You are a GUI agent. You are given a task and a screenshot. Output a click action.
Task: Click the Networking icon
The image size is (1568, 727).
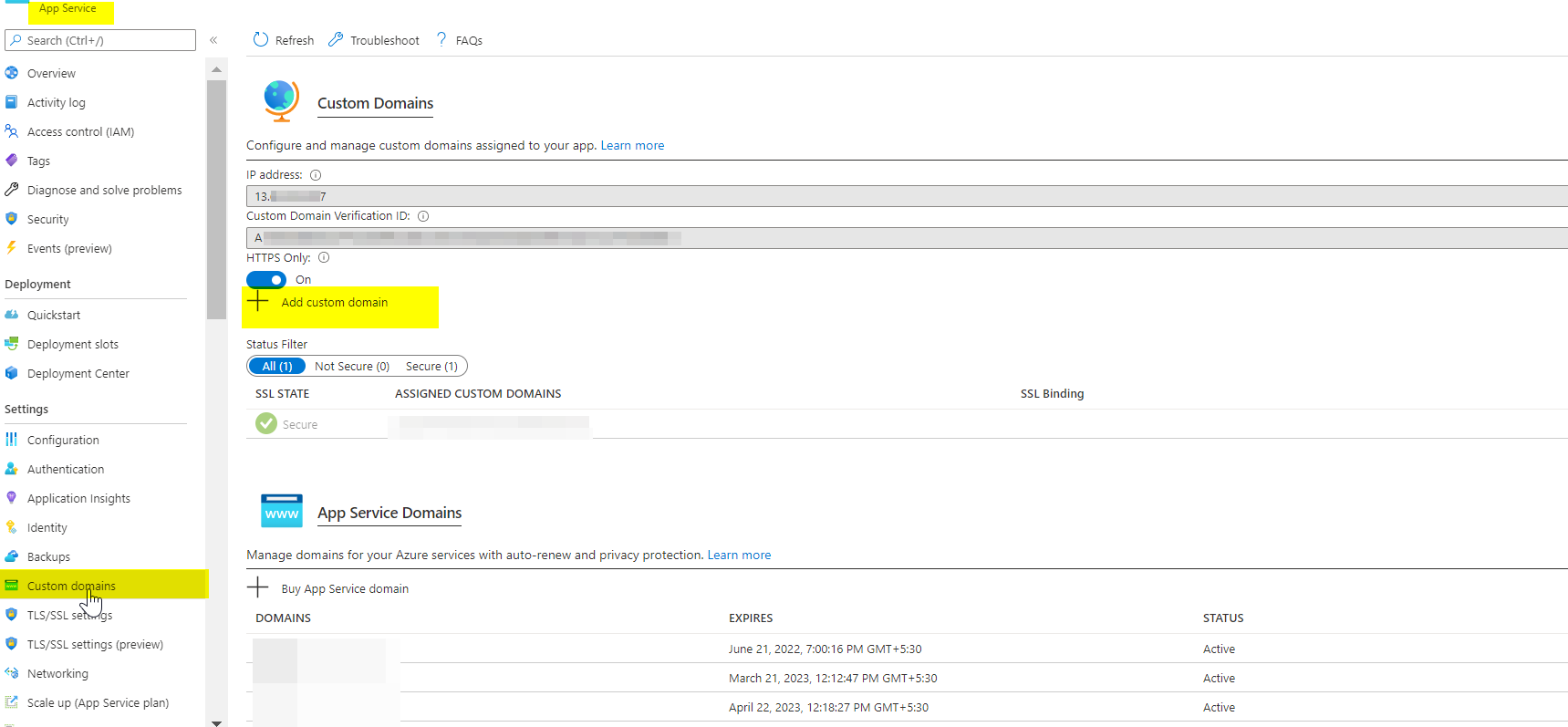click(x=12, y=673)
